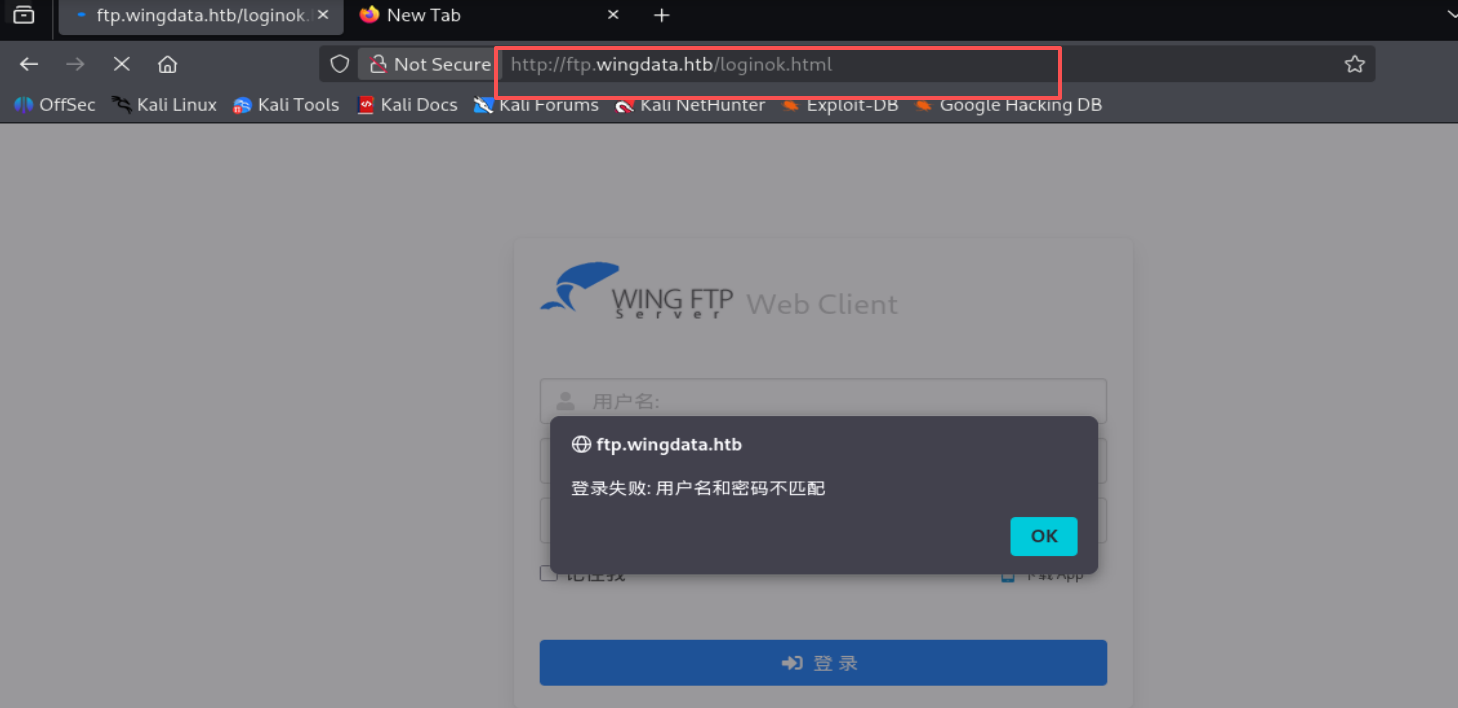
Task: Click the download App link
Action: (x=1043, y=575)
